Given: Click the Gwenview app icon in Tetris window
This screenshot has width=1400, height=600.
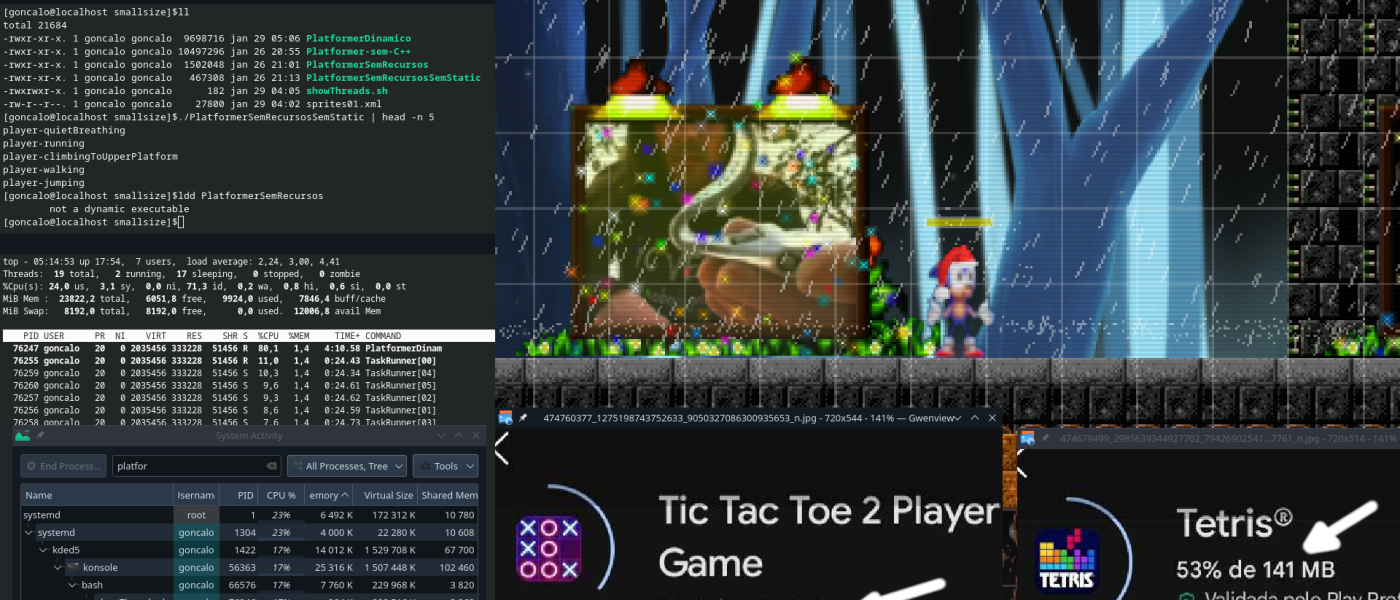Looking at the screenshot, I should pyautogui.click(x=1026, y=438).
